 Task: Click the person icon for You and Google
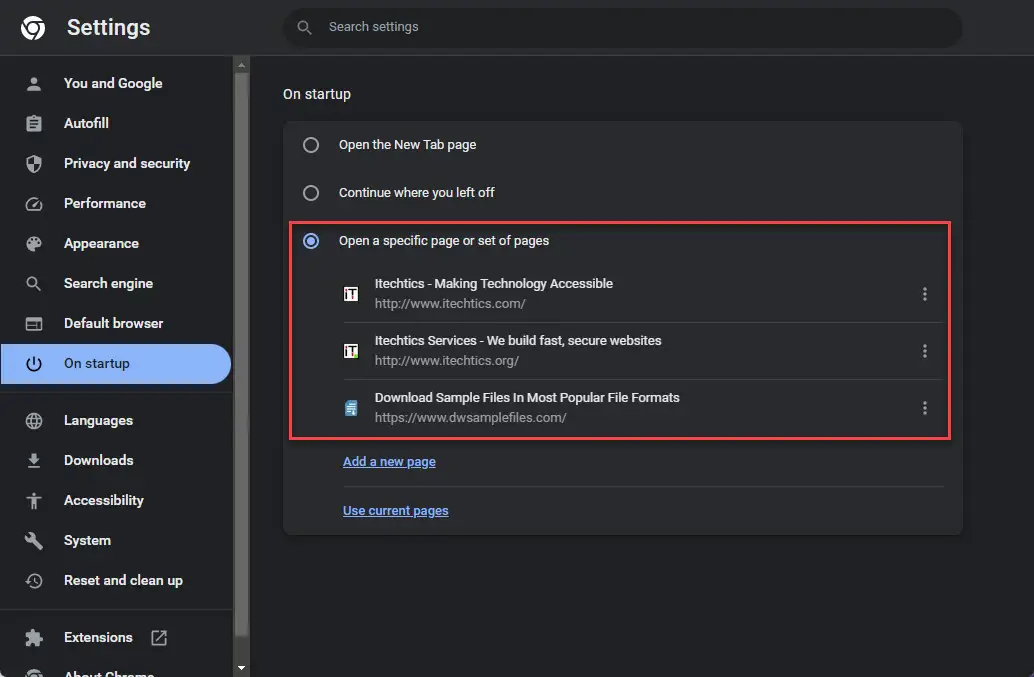coord(34,84)
